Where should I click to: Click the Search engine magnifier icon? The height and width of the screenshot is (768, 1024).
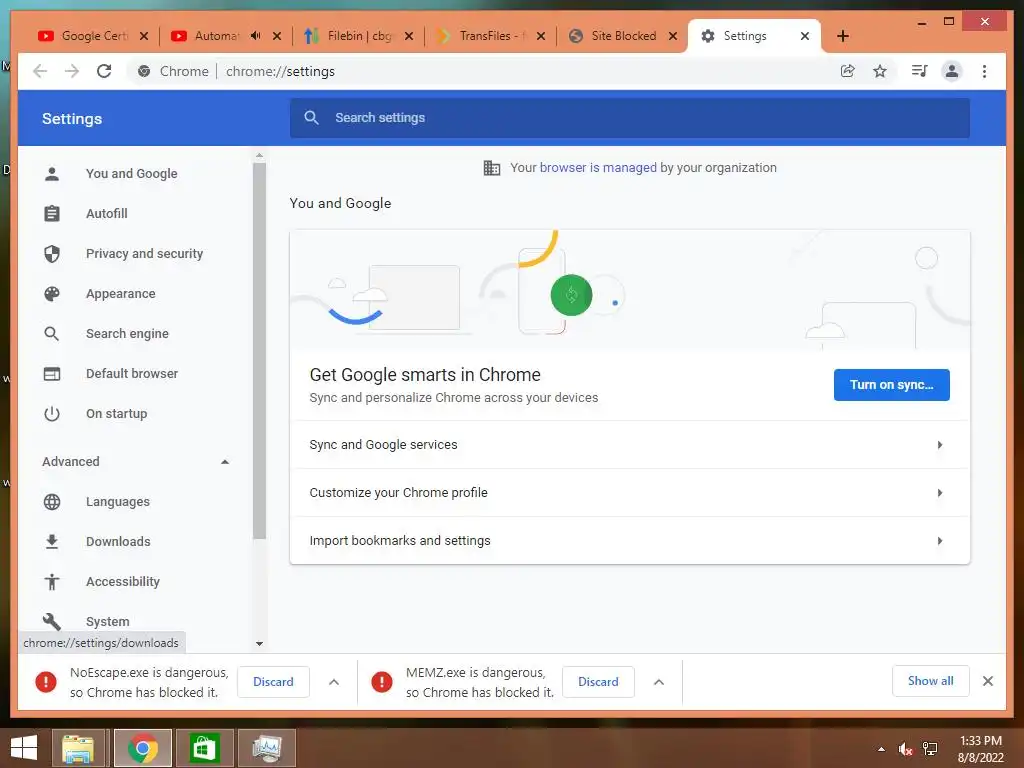pyautogui.click(x=52, y=334)
